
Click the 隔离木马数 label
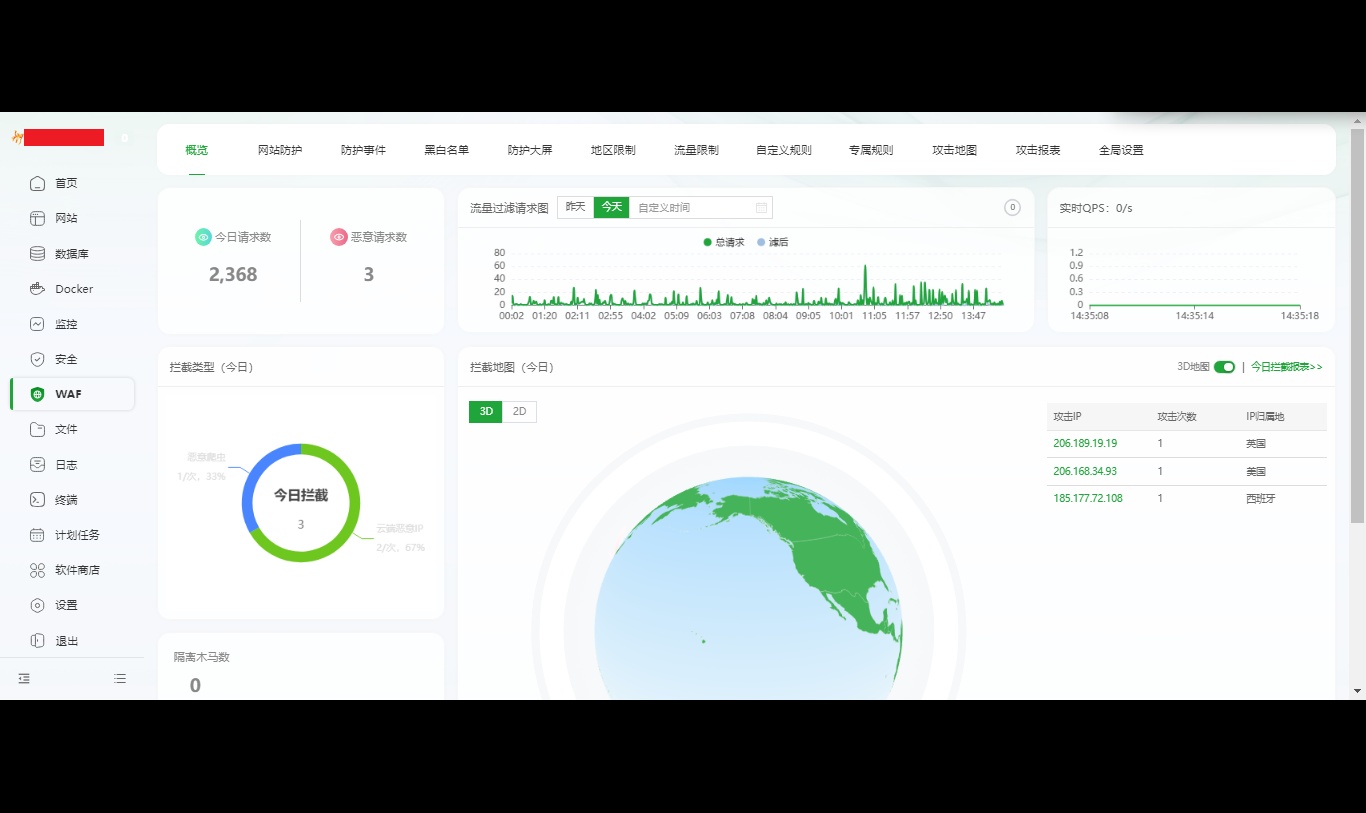(x=202, y=657)
